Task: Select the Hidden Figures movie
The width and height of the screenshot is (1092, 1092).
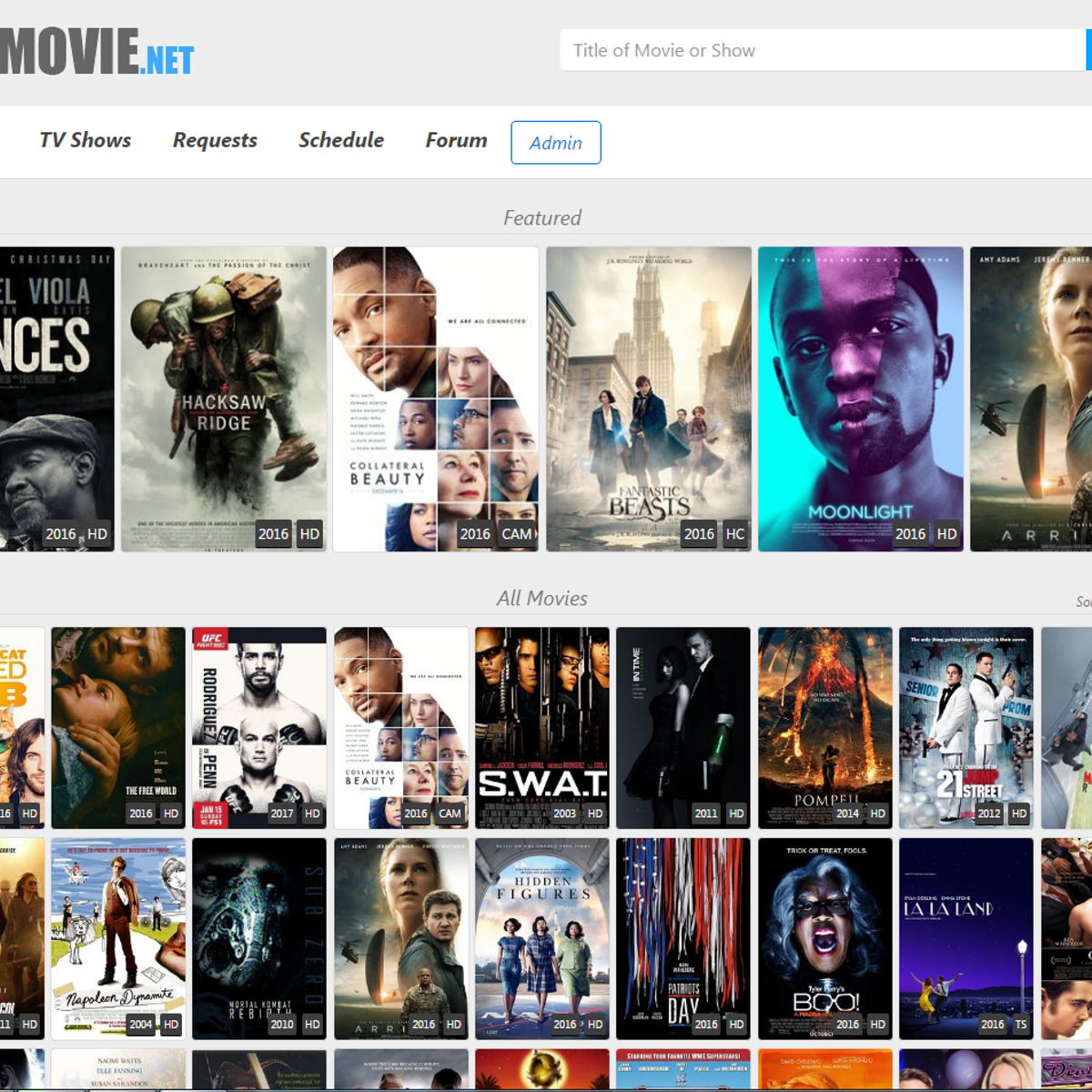Action: (x=542, y=938)
